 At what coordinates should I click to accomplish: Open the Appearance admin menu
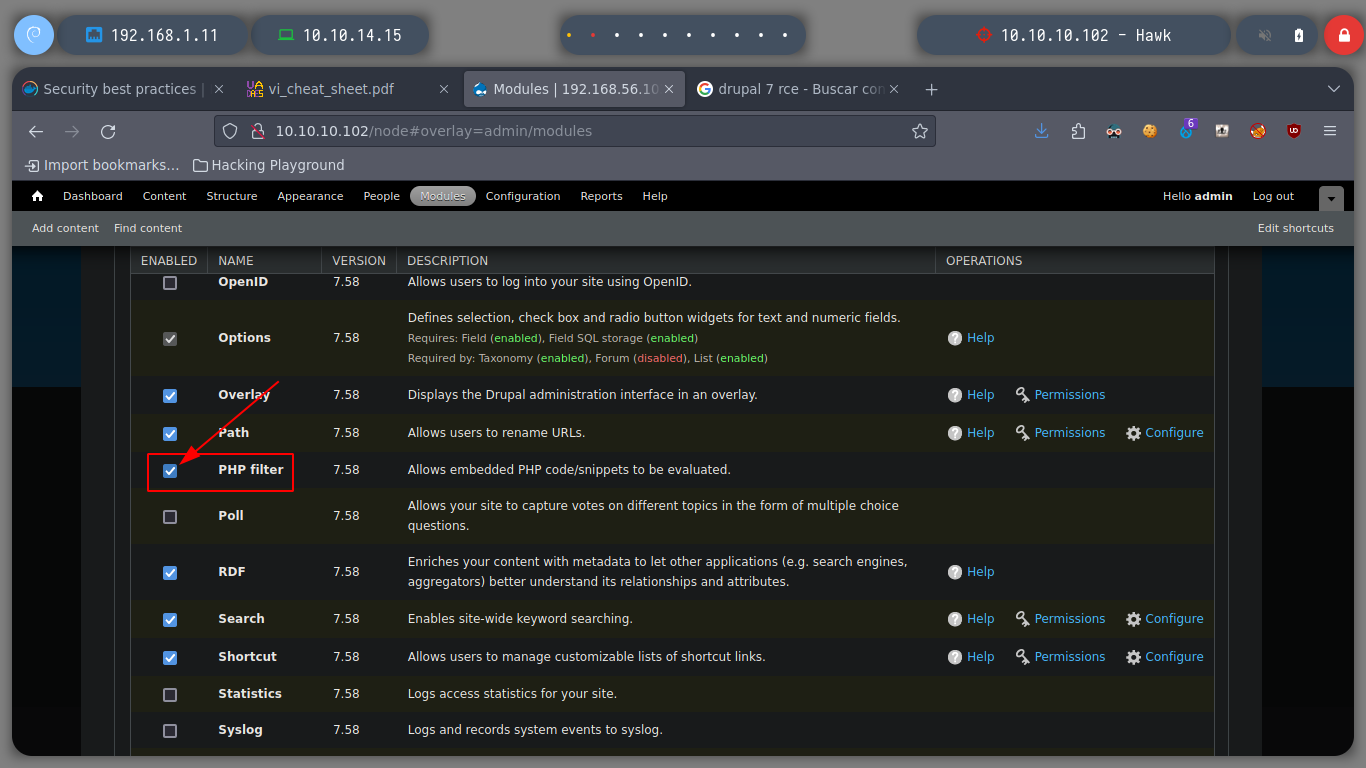(x=310, y=196)
